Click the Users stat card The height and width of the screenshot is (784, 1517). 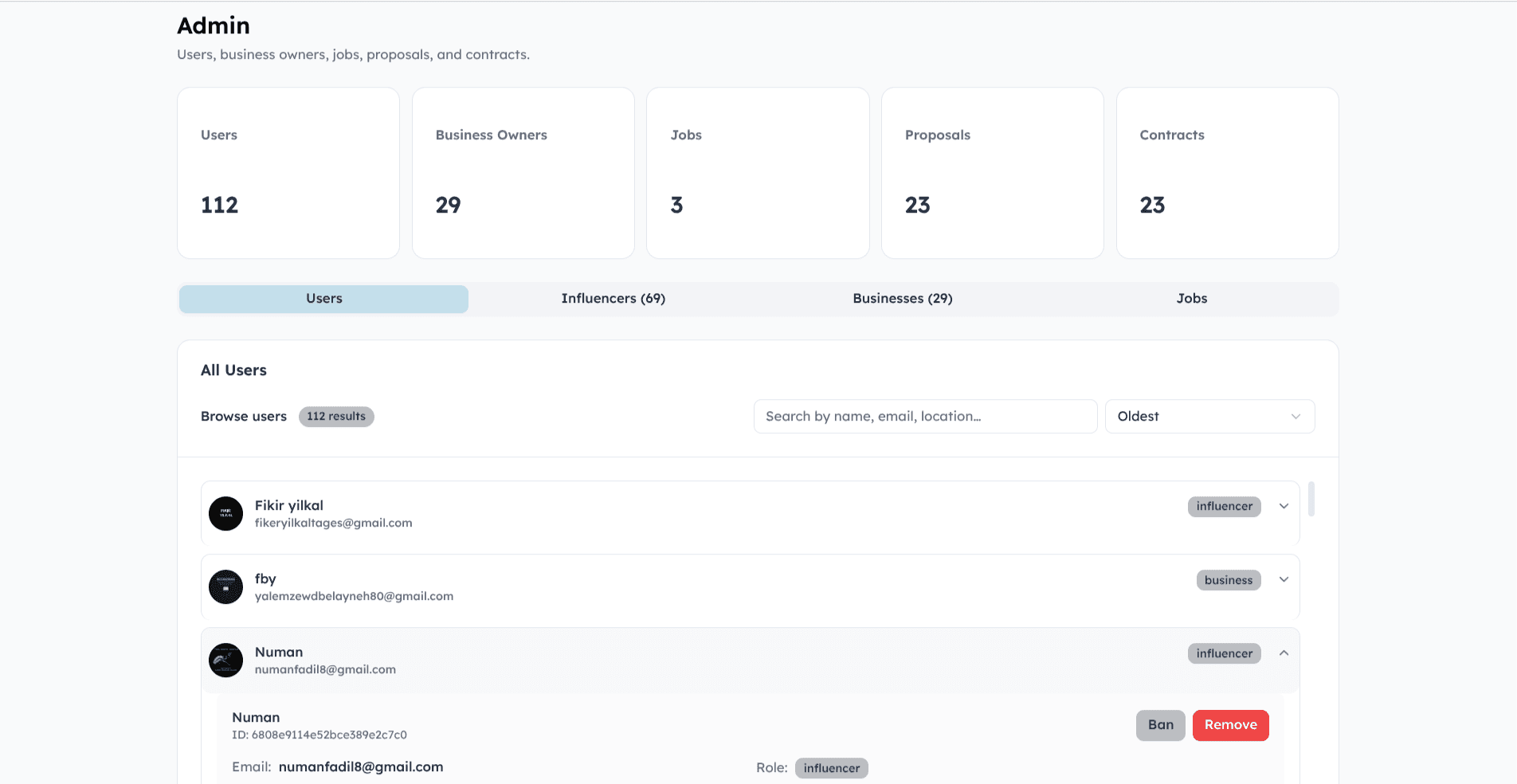pos(288,173)
